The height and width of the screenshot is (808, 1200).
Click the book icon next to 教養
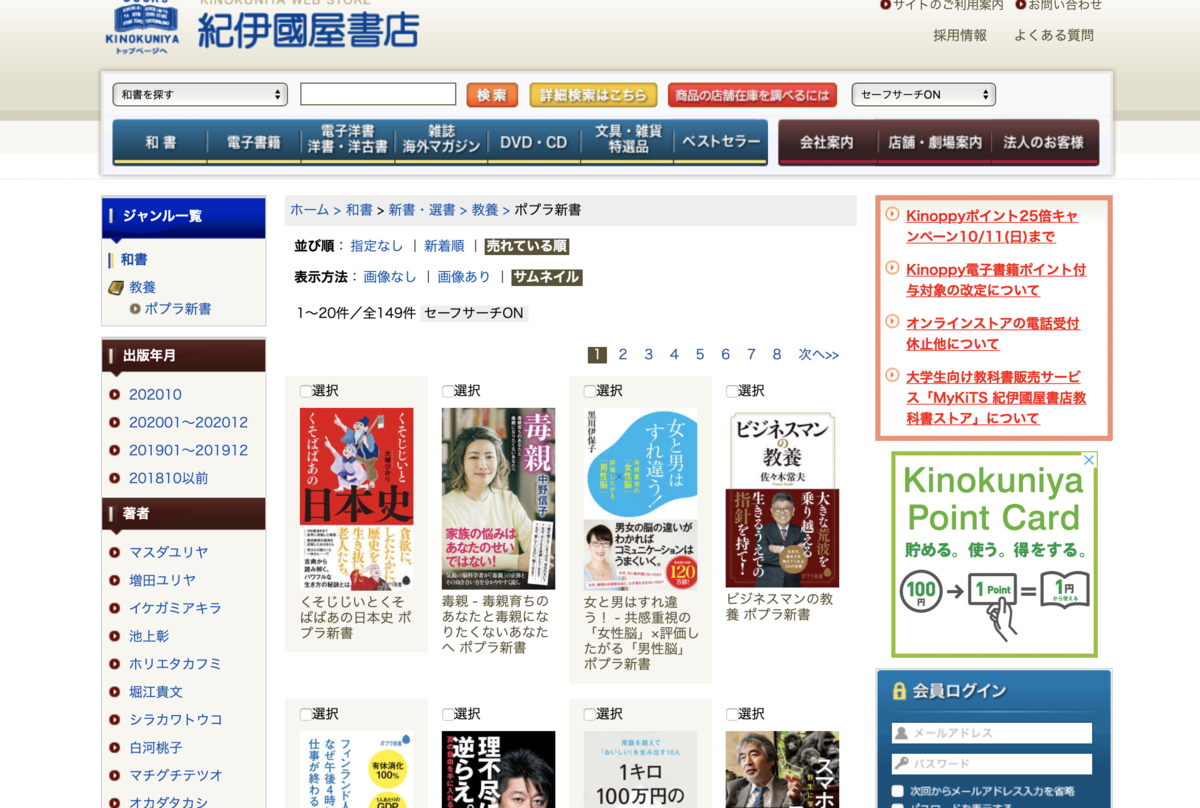[116, 288]
